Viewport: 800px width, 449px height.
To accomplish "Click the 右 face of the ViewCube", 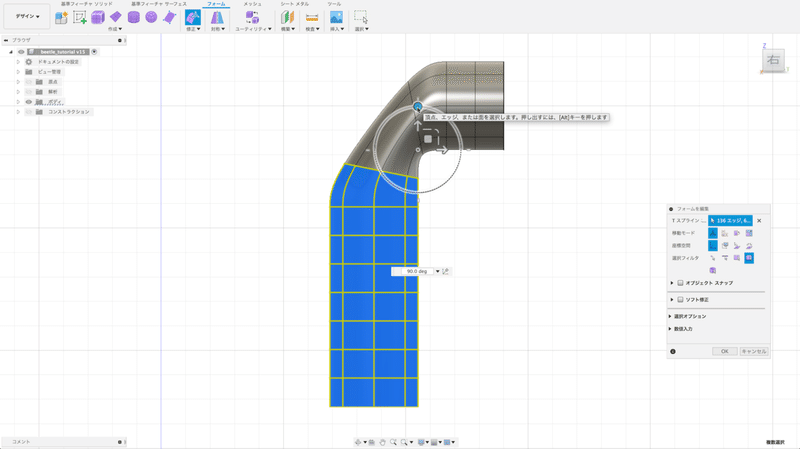I will 773,60.
